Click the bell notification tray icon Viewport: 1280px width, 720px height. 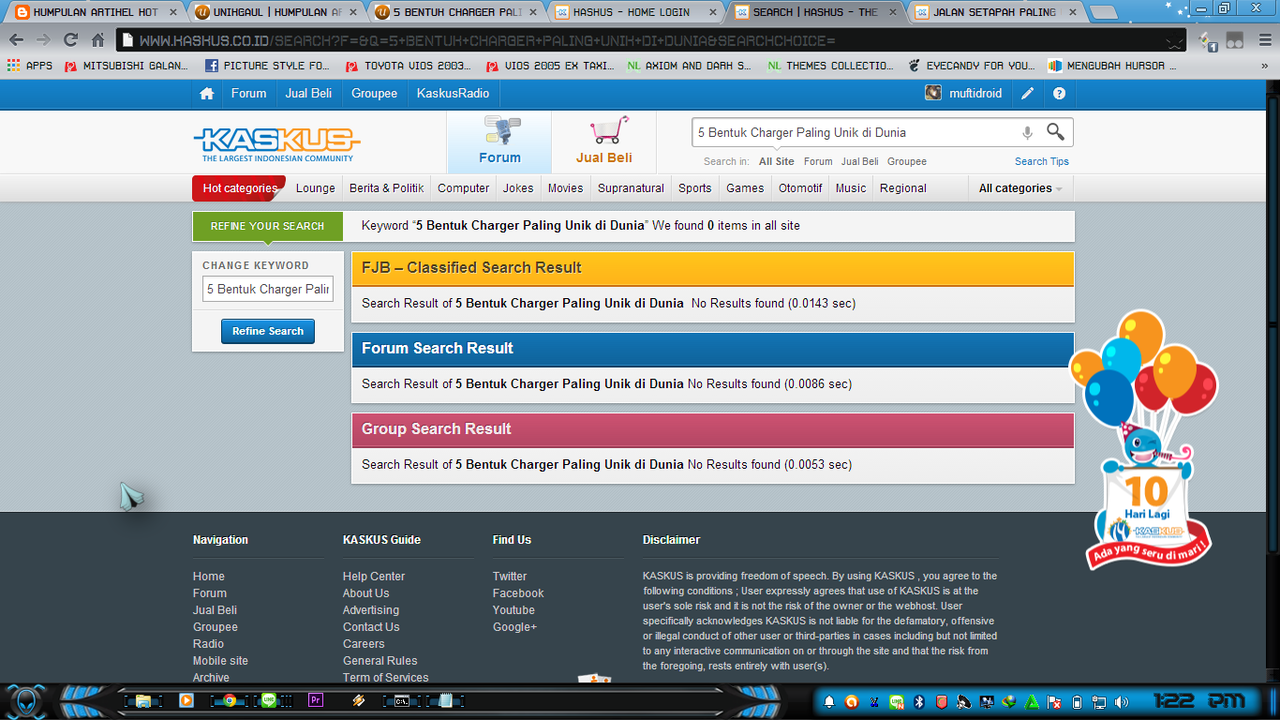click(x=828, y=702)
